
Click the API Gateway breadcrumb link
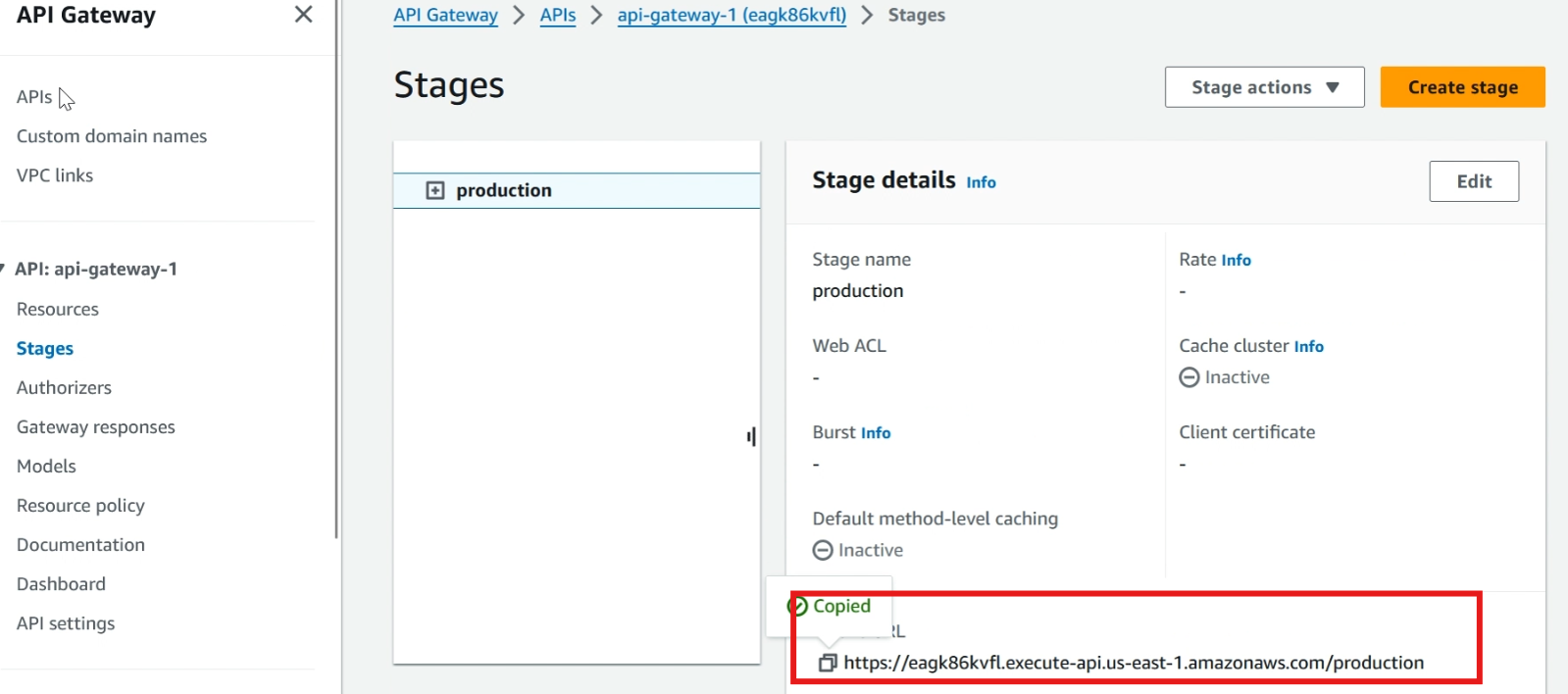pyautogui.click(x=445, y=15)
